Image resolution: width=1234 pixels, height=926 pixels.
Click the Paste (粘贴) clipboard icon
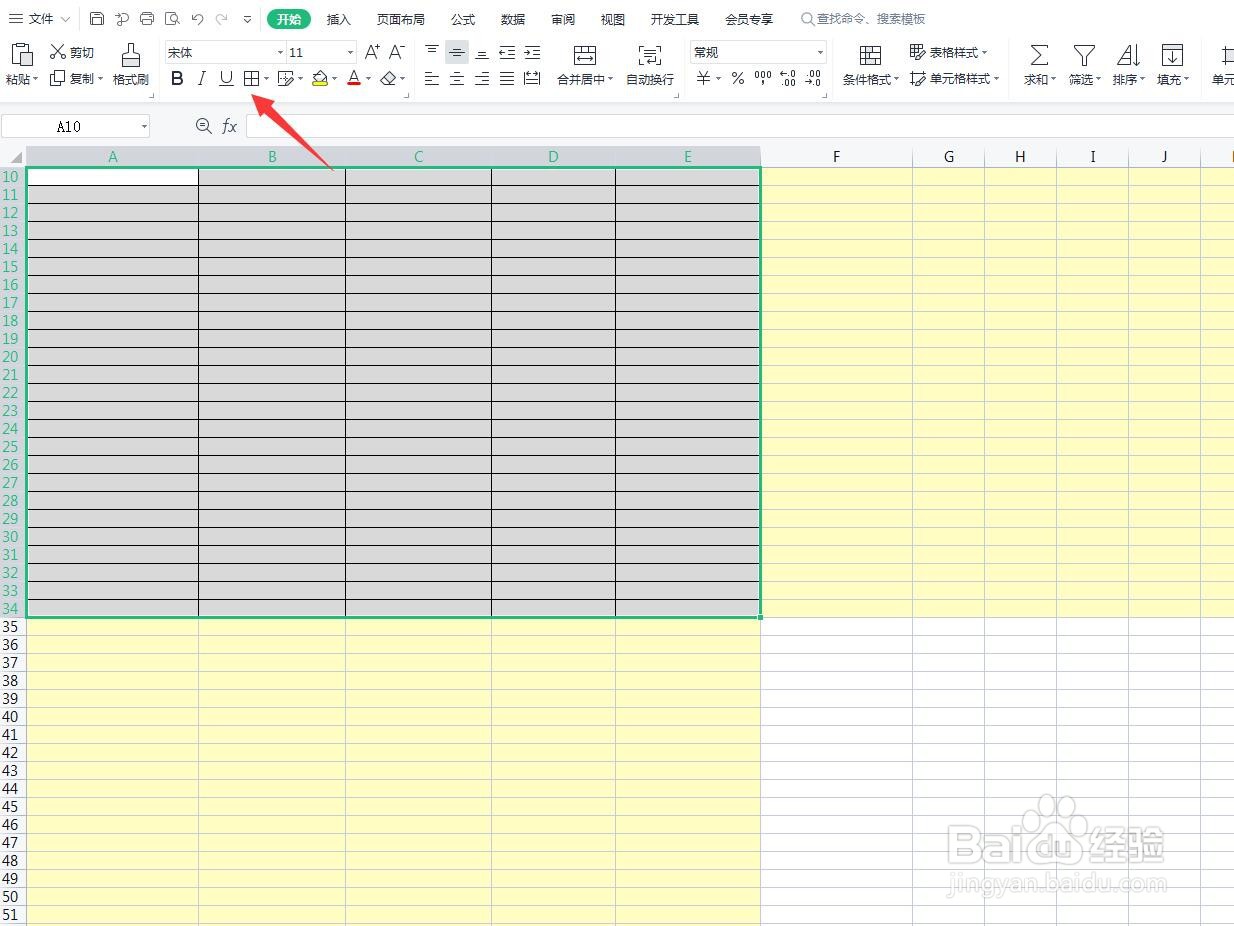21,54
